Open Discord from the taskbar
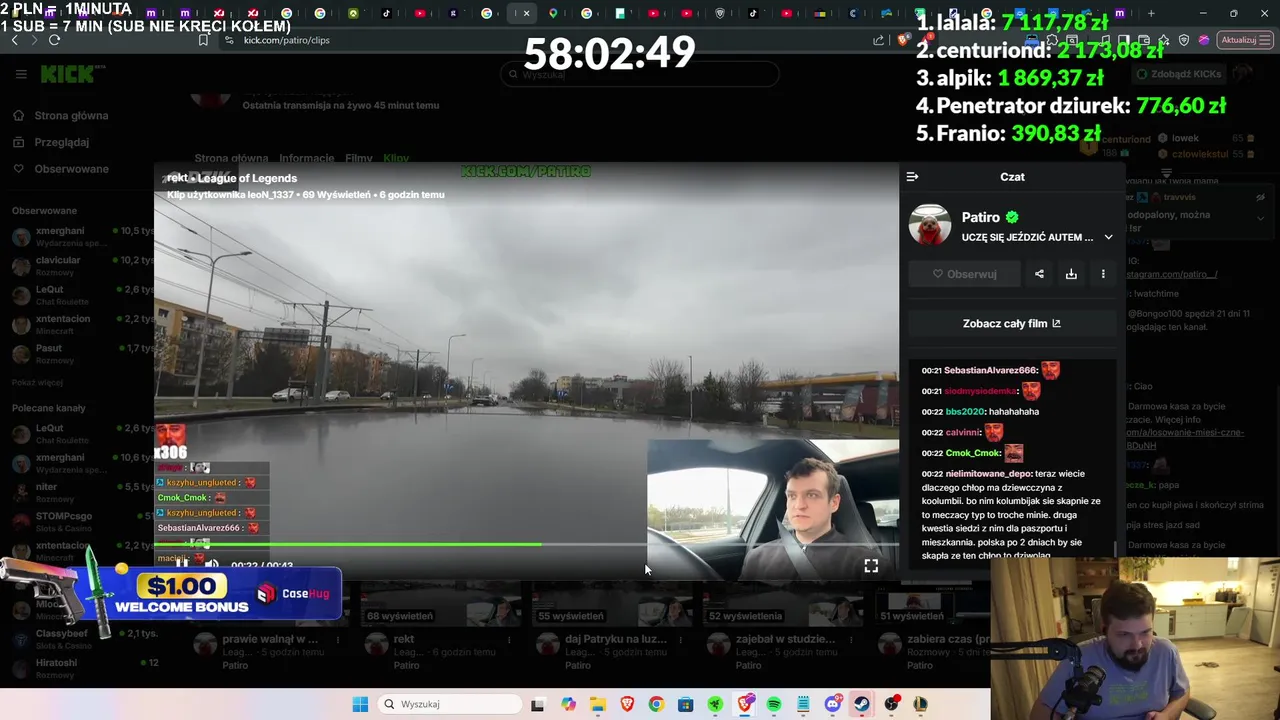The height and width of the screenshot is (720, 1280). point(832,704)
